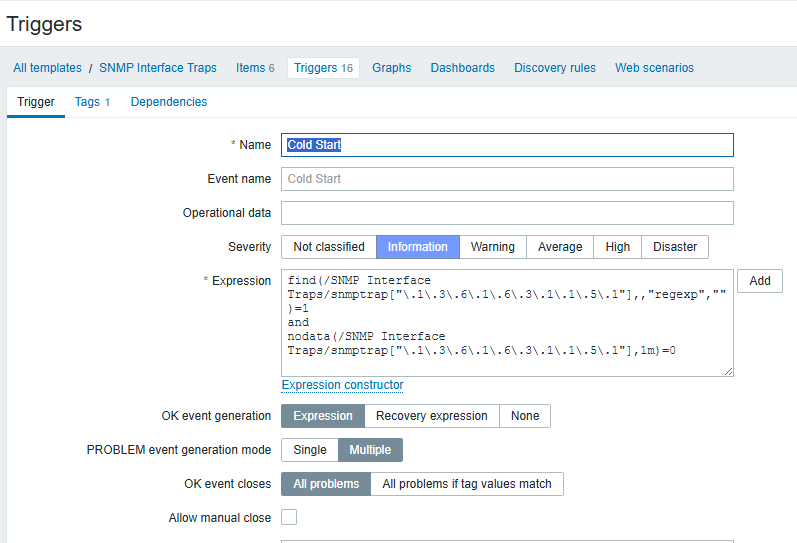Select All problems if tag values match
797x543 pixels.
coord(466,484)
